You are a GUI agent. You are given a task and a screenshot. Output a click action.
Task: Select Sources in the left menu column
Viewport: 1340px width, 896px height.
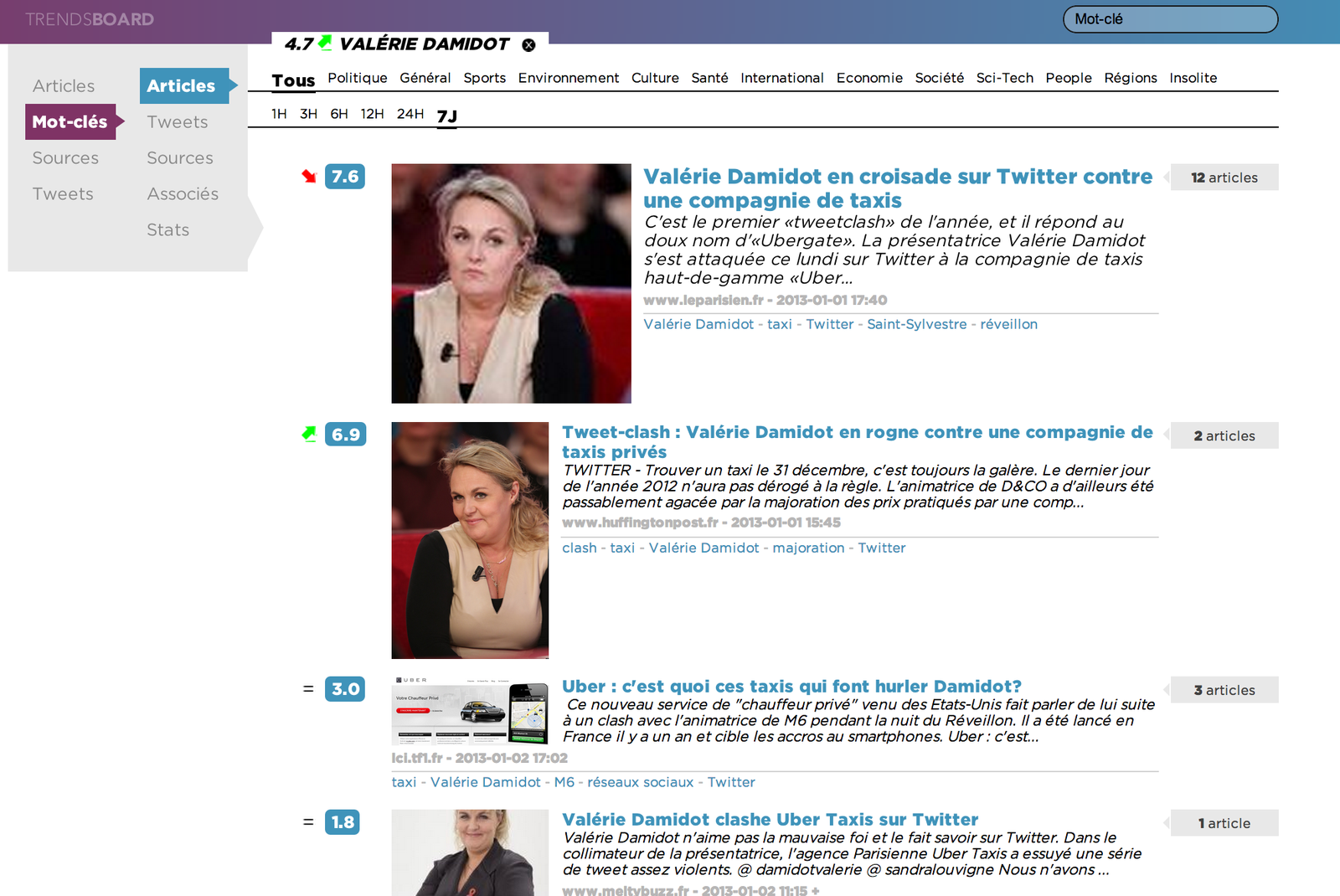[65, 157]
